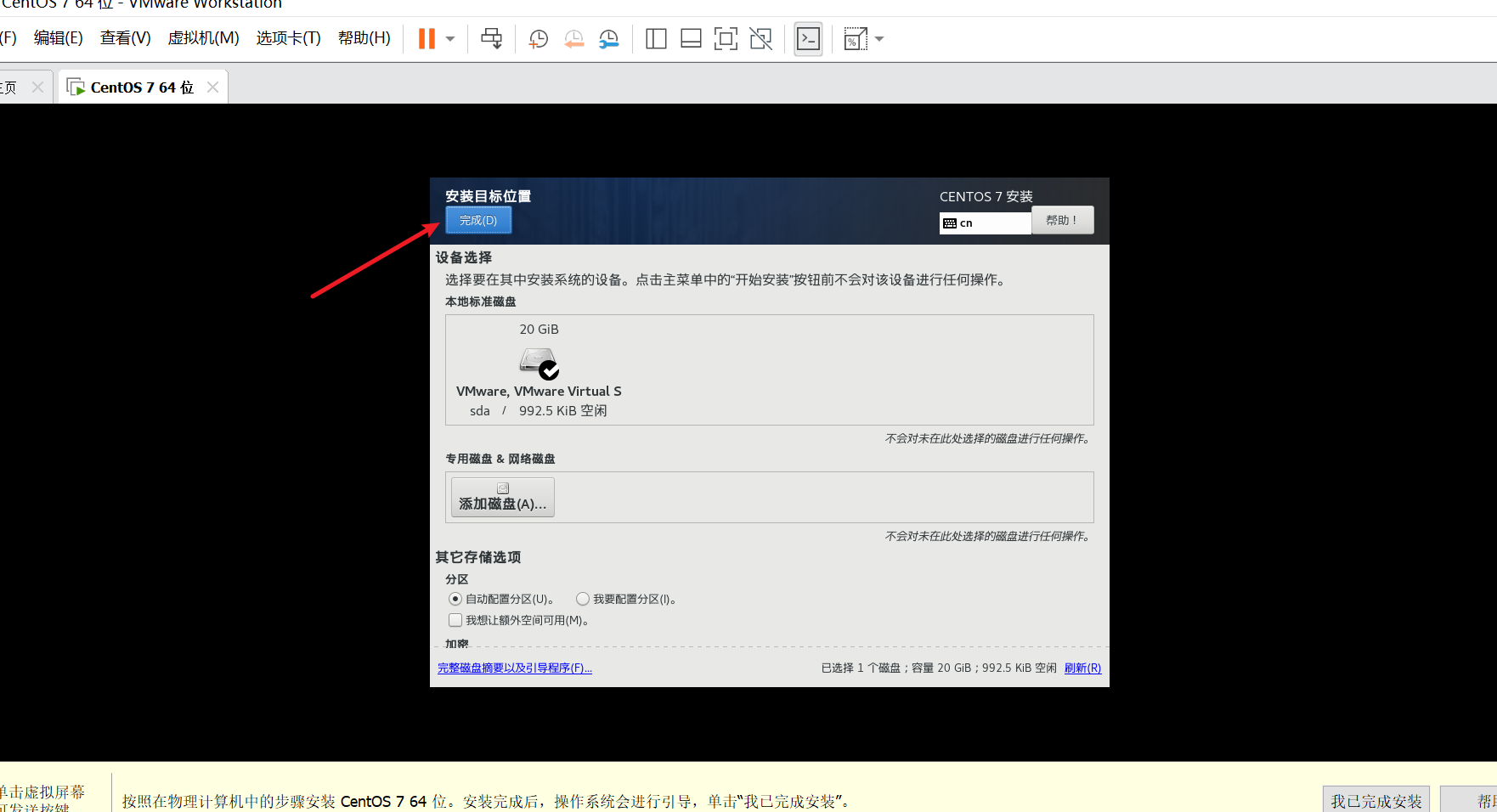Screen dimensions: 1497x812
Task: Switch to Unity mode icon
Action: (x=761, y=38)
